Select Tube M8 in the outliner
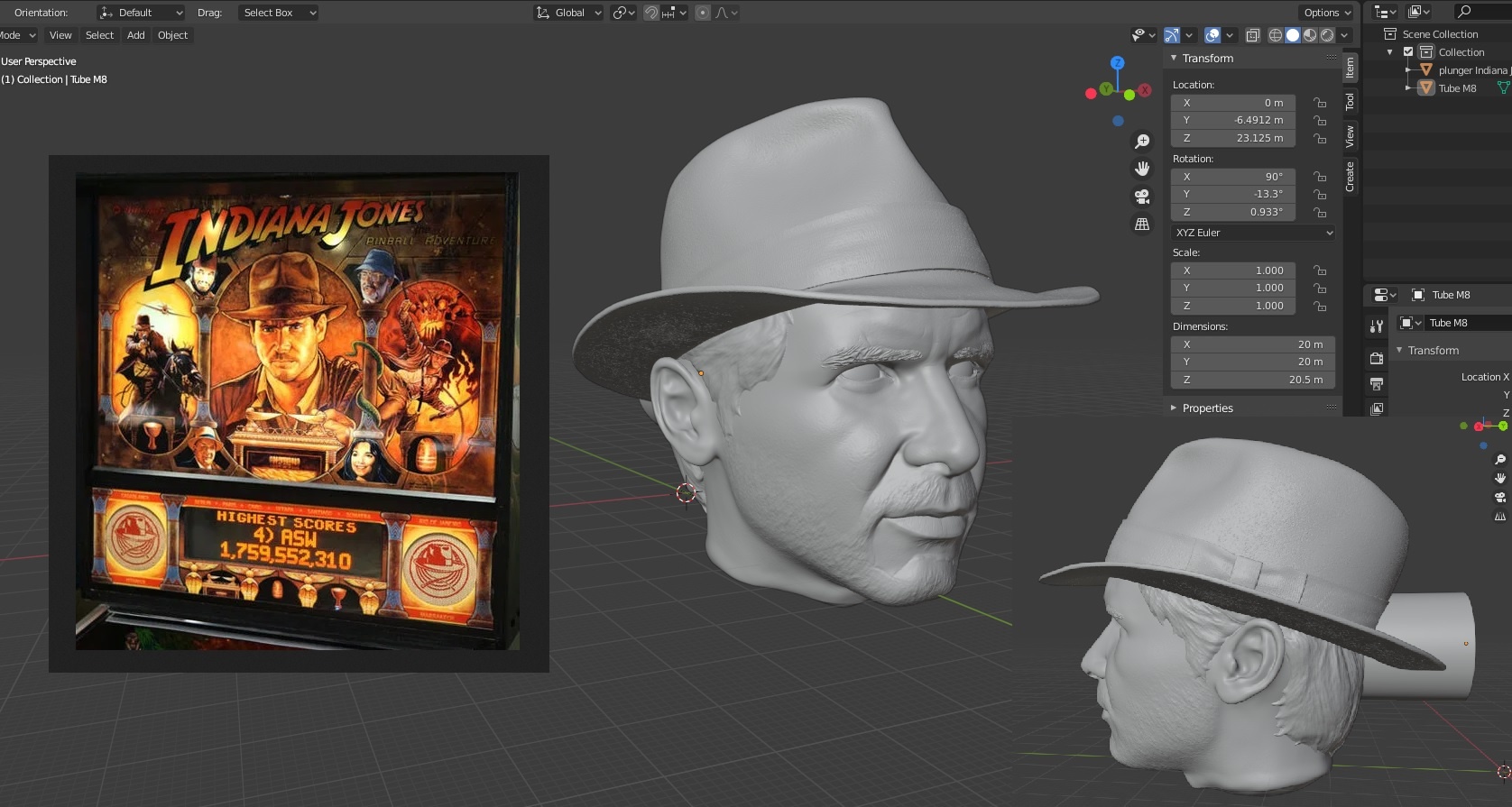Viewport: 1512px width, 807px height. (x=1457, y=88)
